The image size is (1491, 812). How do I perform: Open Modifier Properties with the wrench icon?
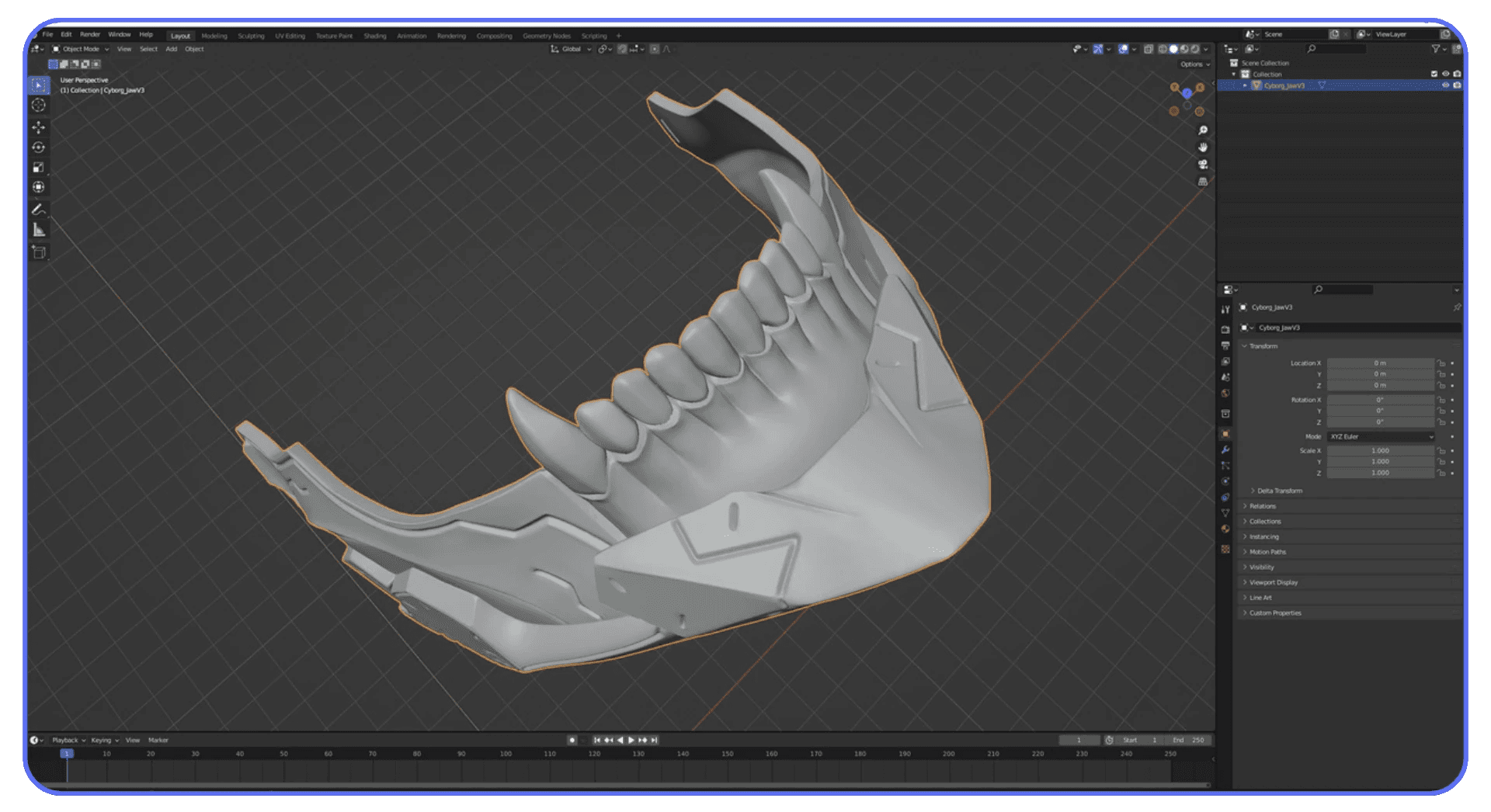[x=1225, y=450]
